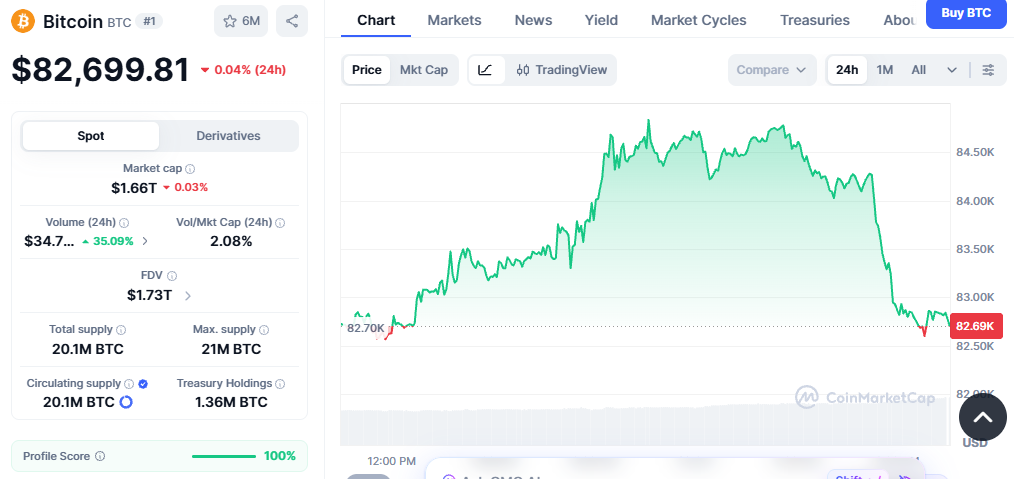Viewport: 1014px width, 479px height.
Task: Expand more time range options chevron
Action: click(951, 70)
